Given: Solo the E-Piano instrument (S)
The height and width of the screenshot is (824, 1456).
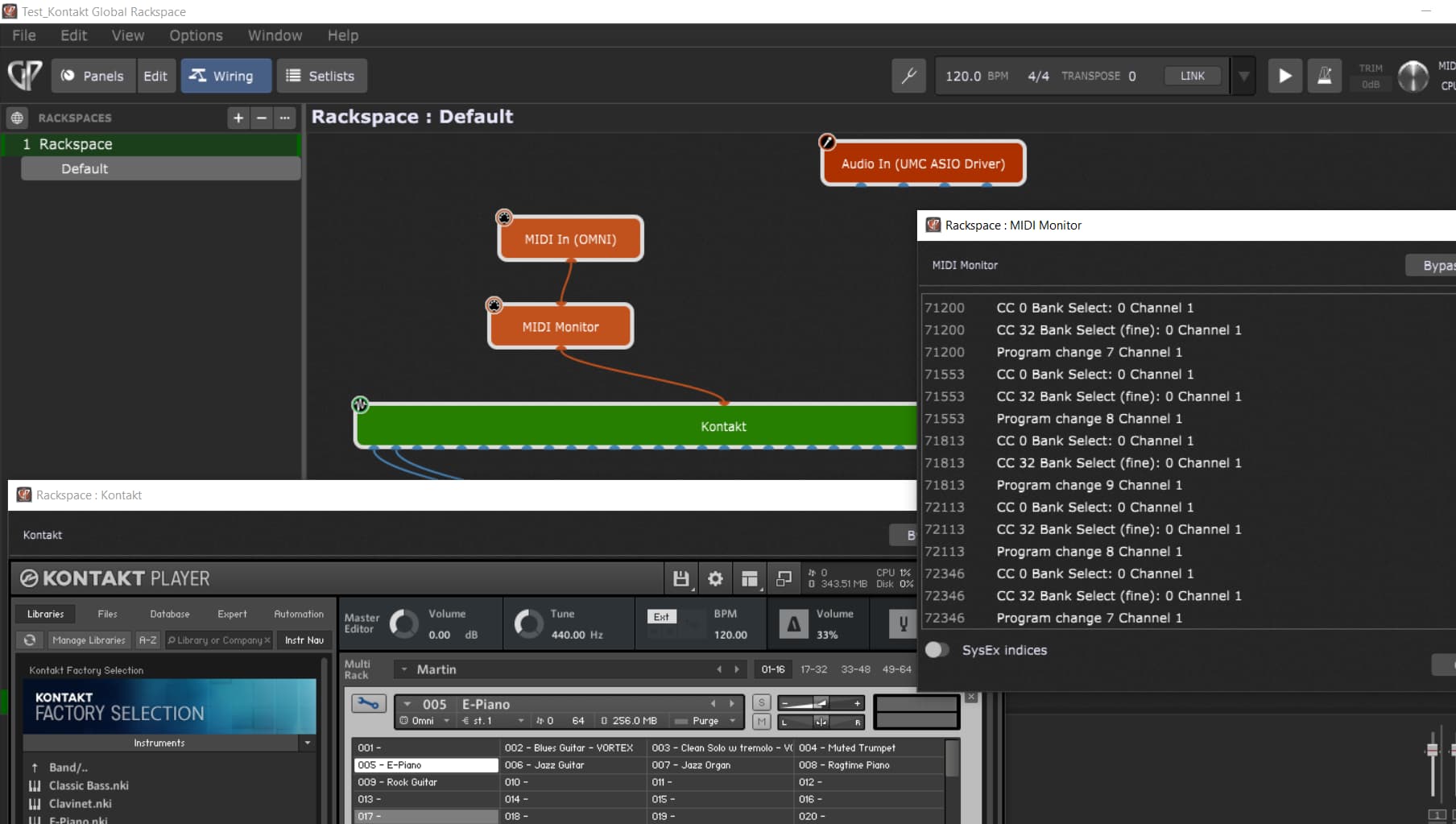Looking at the screenshot, I should pos(762,703).
